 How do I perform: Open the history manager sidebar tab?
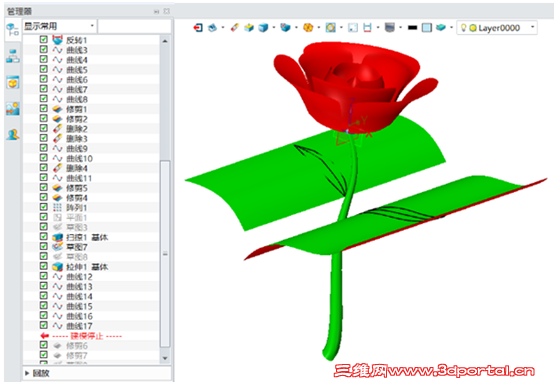point(13,30)
